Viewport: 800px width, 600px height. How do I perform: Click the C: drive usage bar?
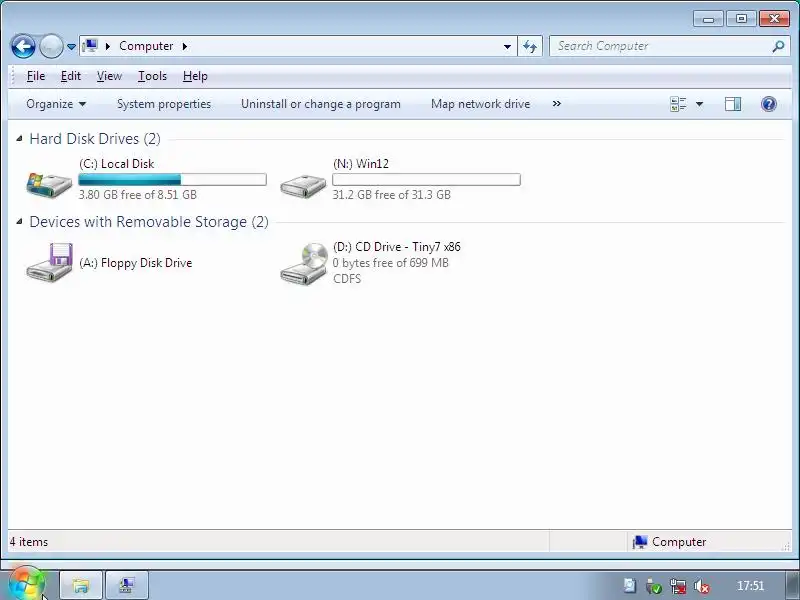[x=172, y=179]
